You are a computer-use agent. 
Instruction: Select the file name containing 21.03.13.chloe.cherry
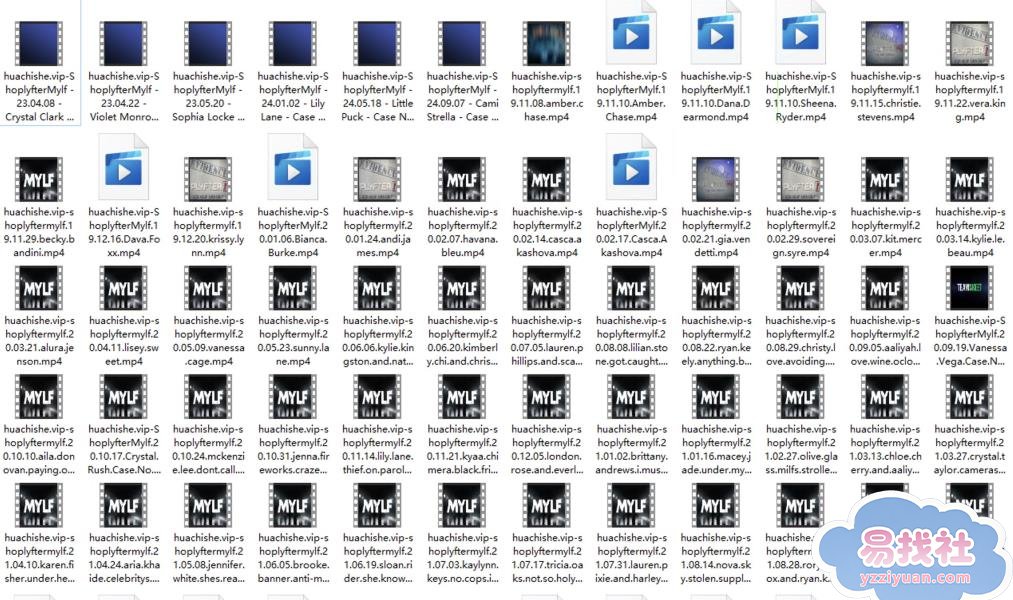click(885, 449)
